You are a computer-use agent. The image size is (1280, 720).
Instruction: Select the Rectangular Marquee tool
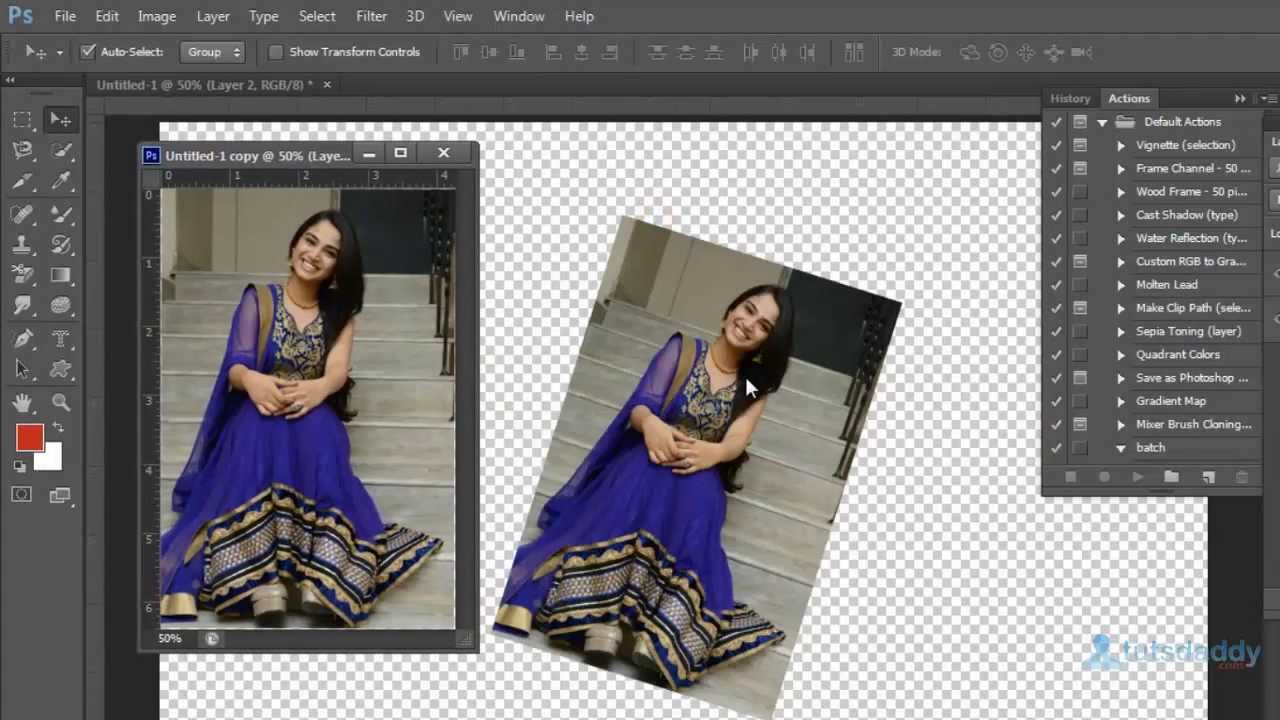22,120
